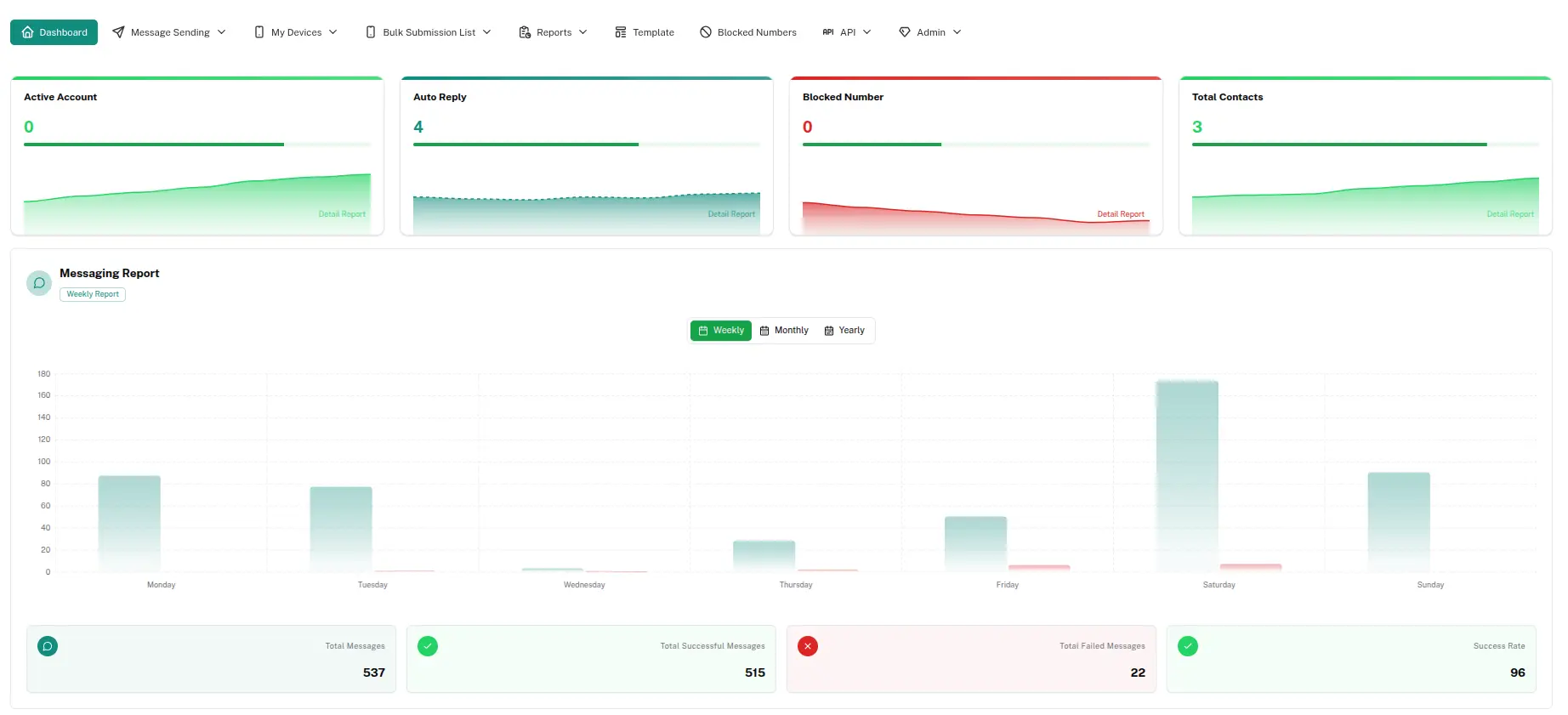Switch chart to Monthly view
1568x715 pixels.
coord(784,331)
